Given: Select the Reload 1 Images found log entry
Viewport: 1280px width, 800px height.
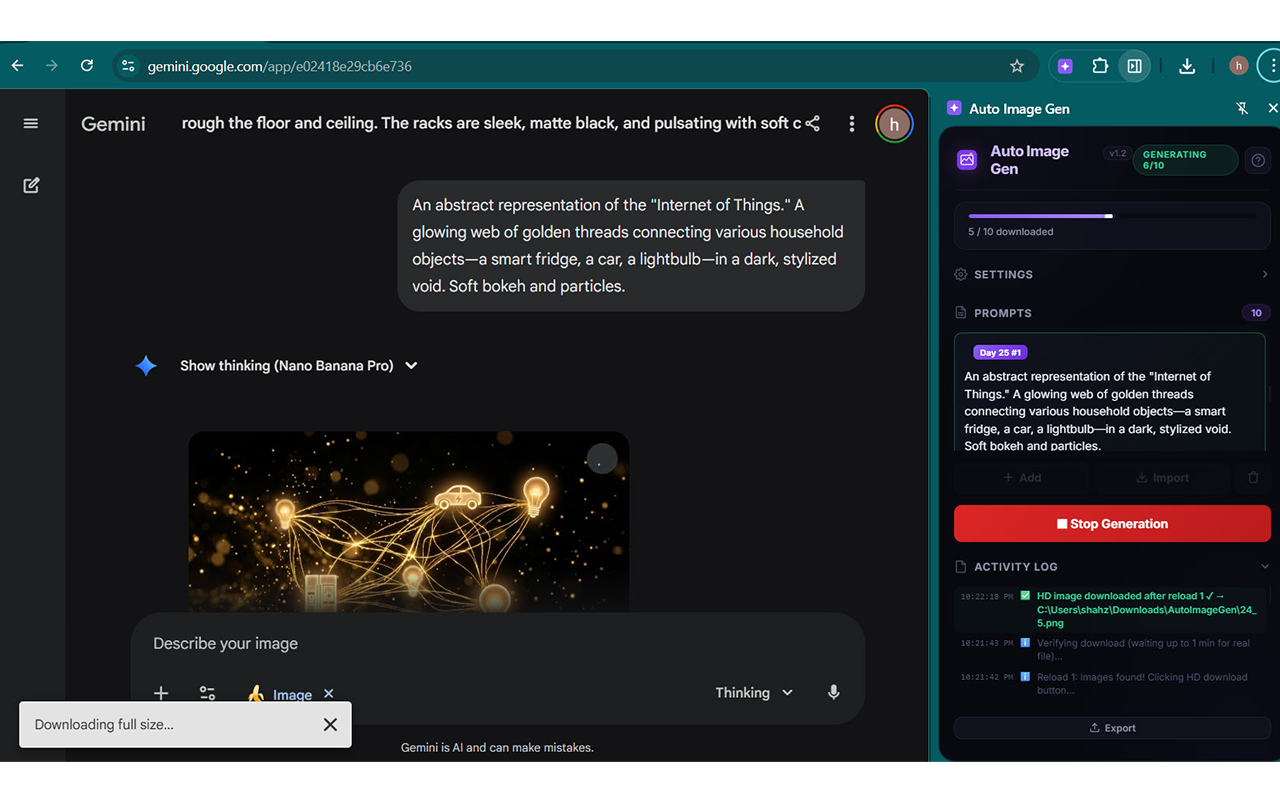Looking at the screenshot, I should 1110,684.
